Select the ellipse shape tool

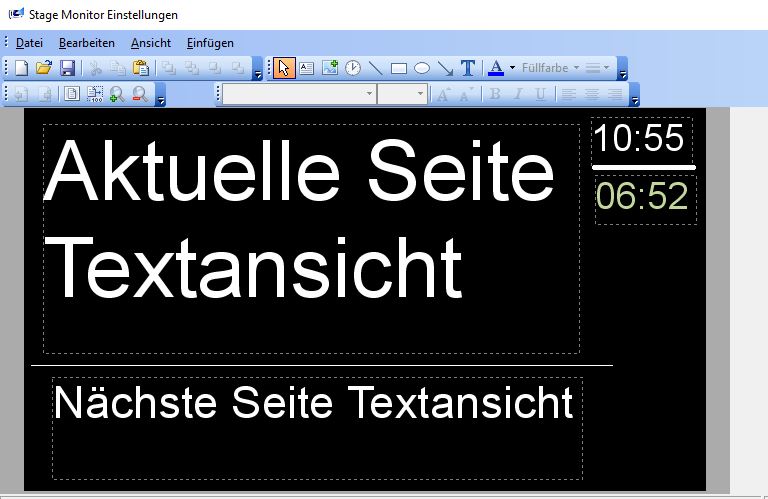click(x=422, y=68)
